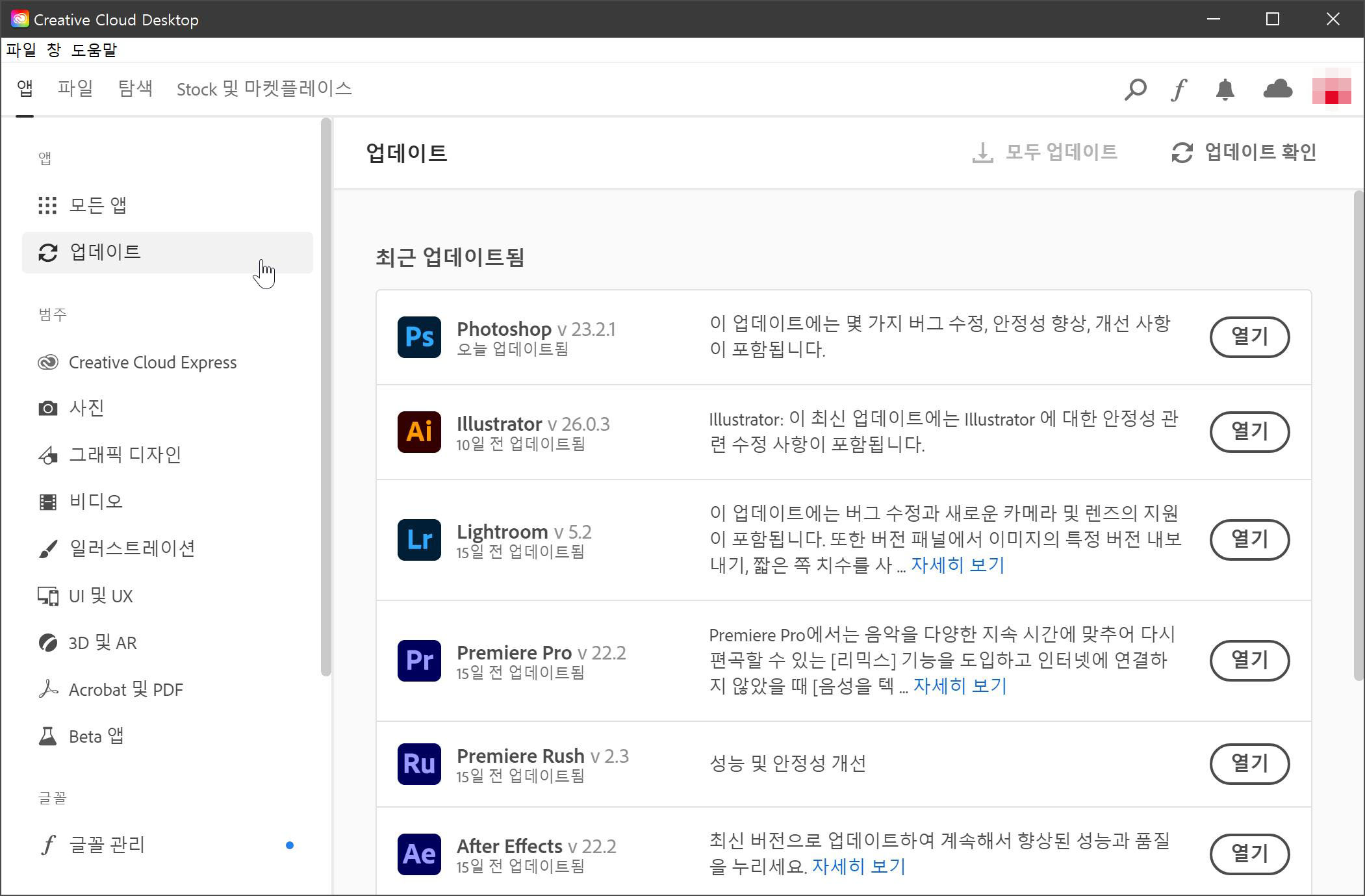Click the search magnifier icon
The height and width of the screenshot is (896, 1365).
1135,89
